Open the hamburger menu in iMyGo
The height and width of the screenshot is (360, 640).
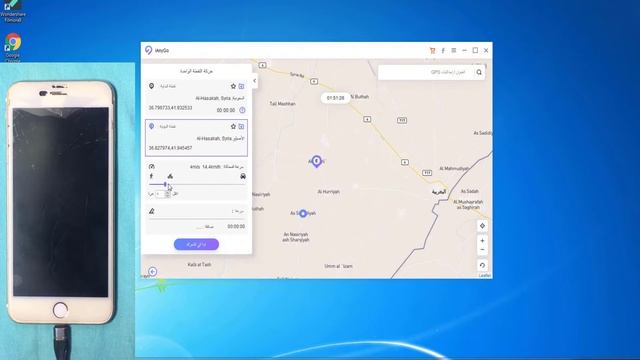(x=453, y=51)
